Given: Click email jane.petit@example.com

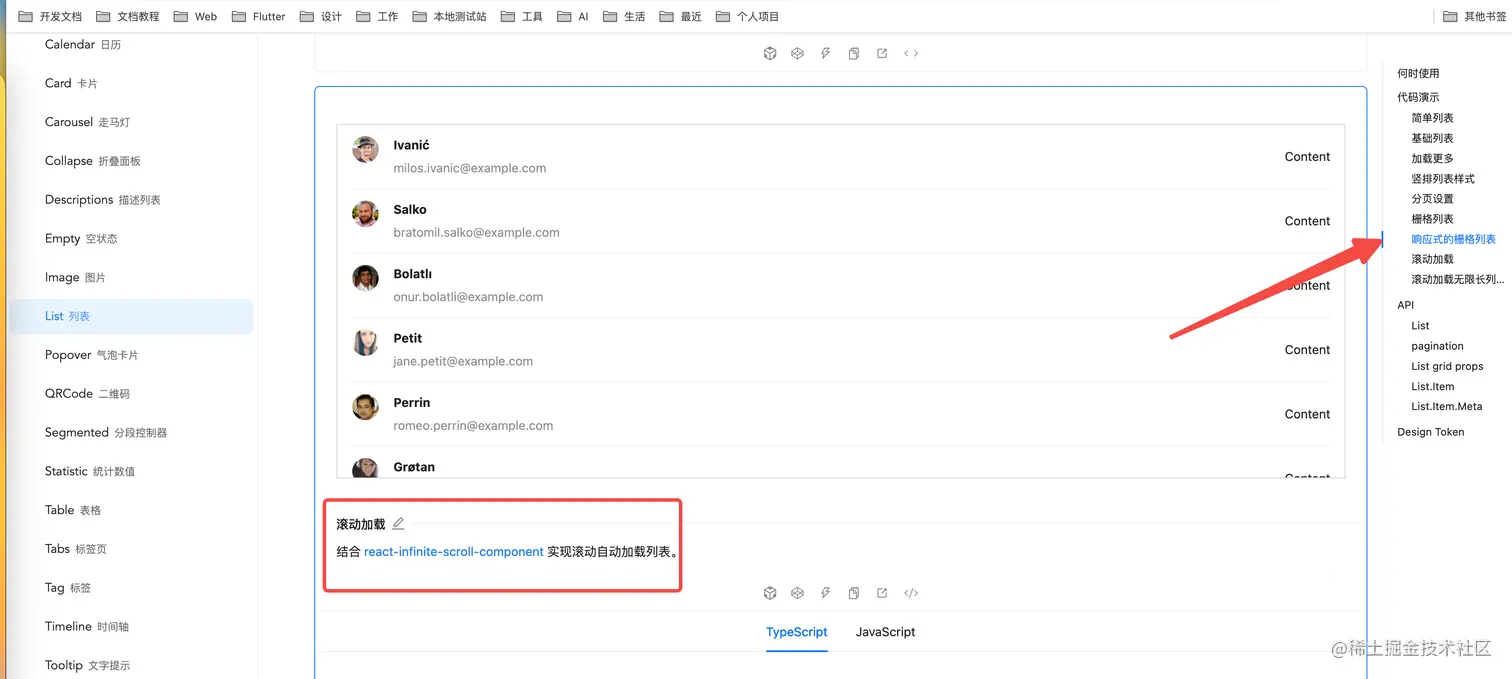Looking at the screenshot, I should coord(463,361).
